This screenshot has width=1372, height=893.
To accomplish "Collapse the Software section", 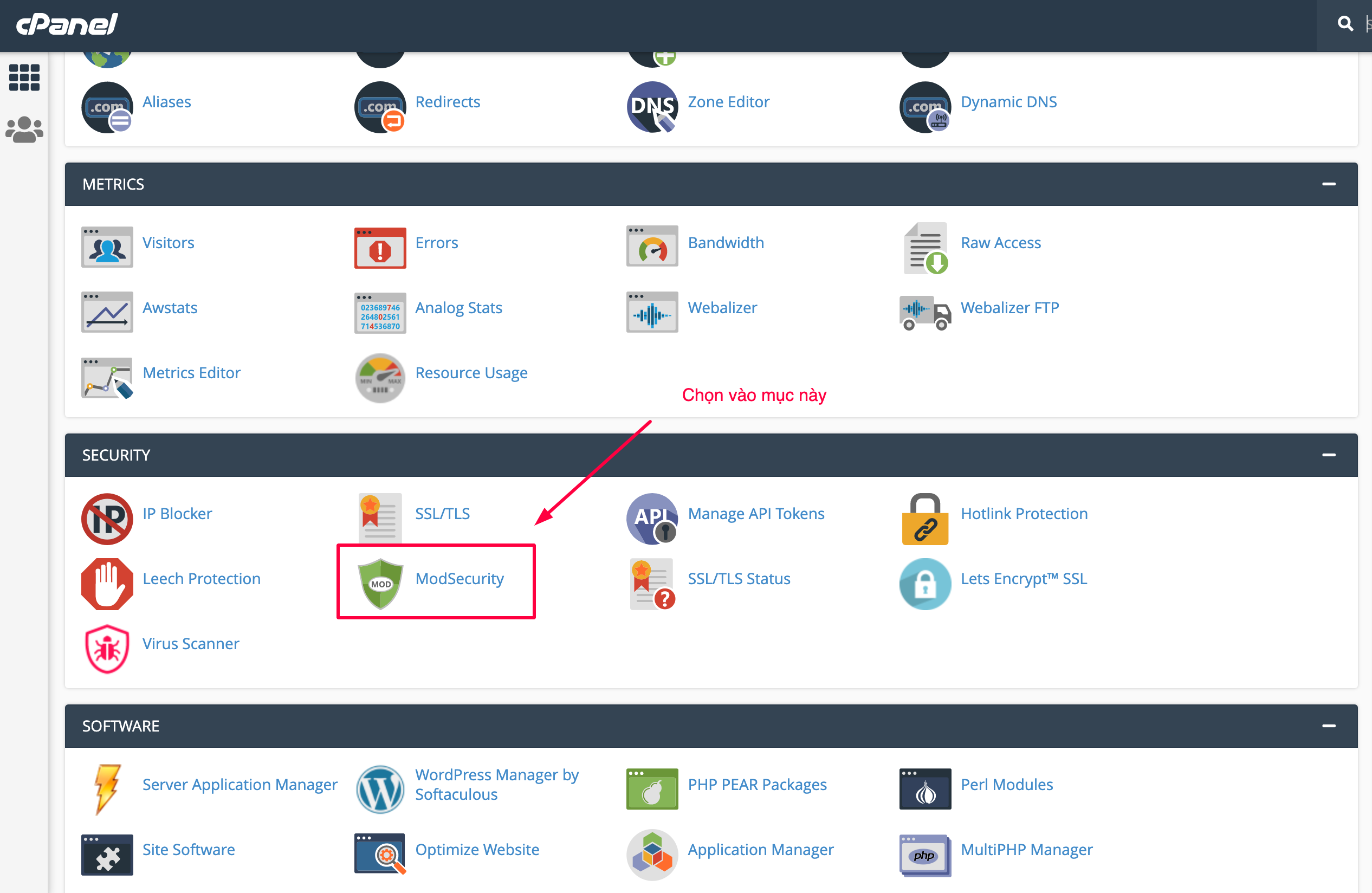I will [1329, 726].
